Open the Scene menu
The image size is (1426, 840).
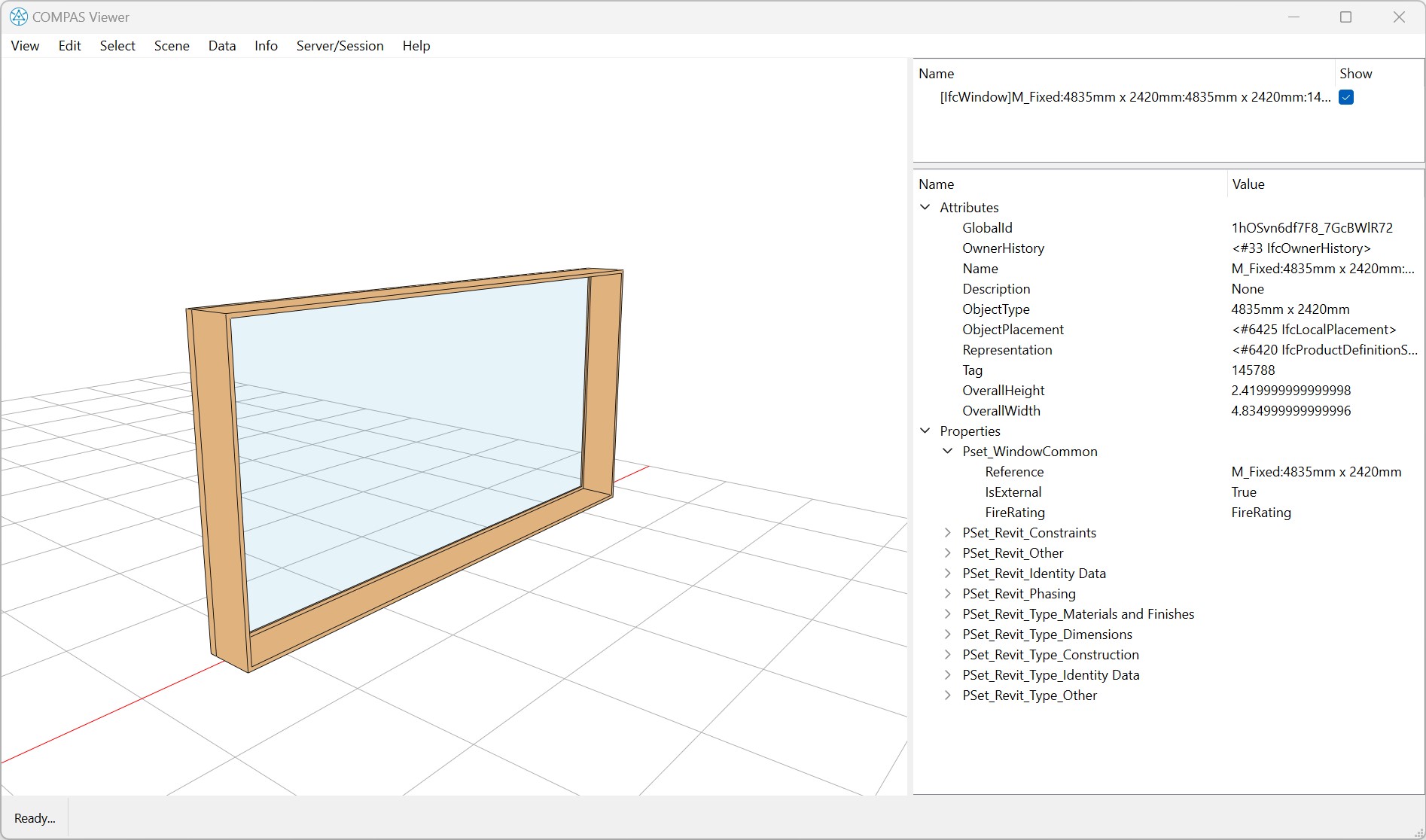coord(172,46)
